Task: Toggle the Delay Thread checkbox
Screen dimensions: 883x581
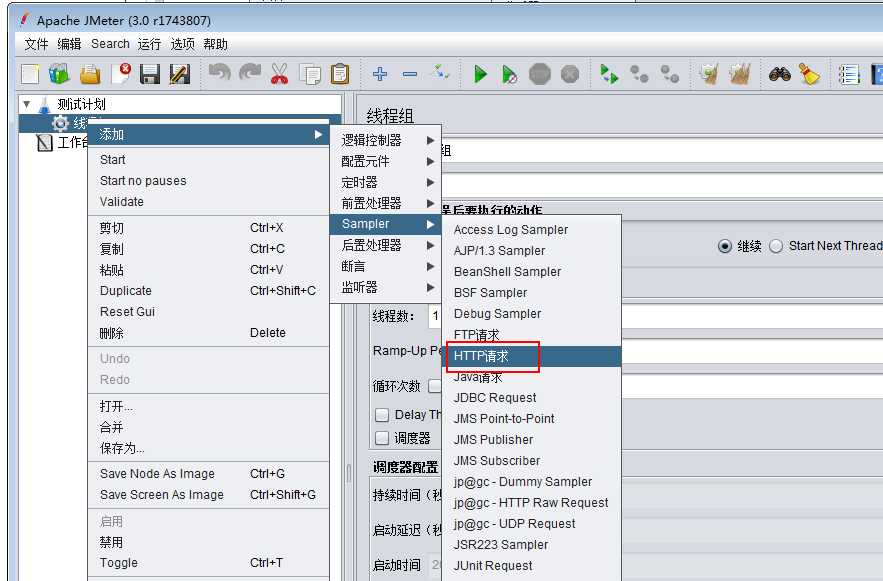Action: 382,415
